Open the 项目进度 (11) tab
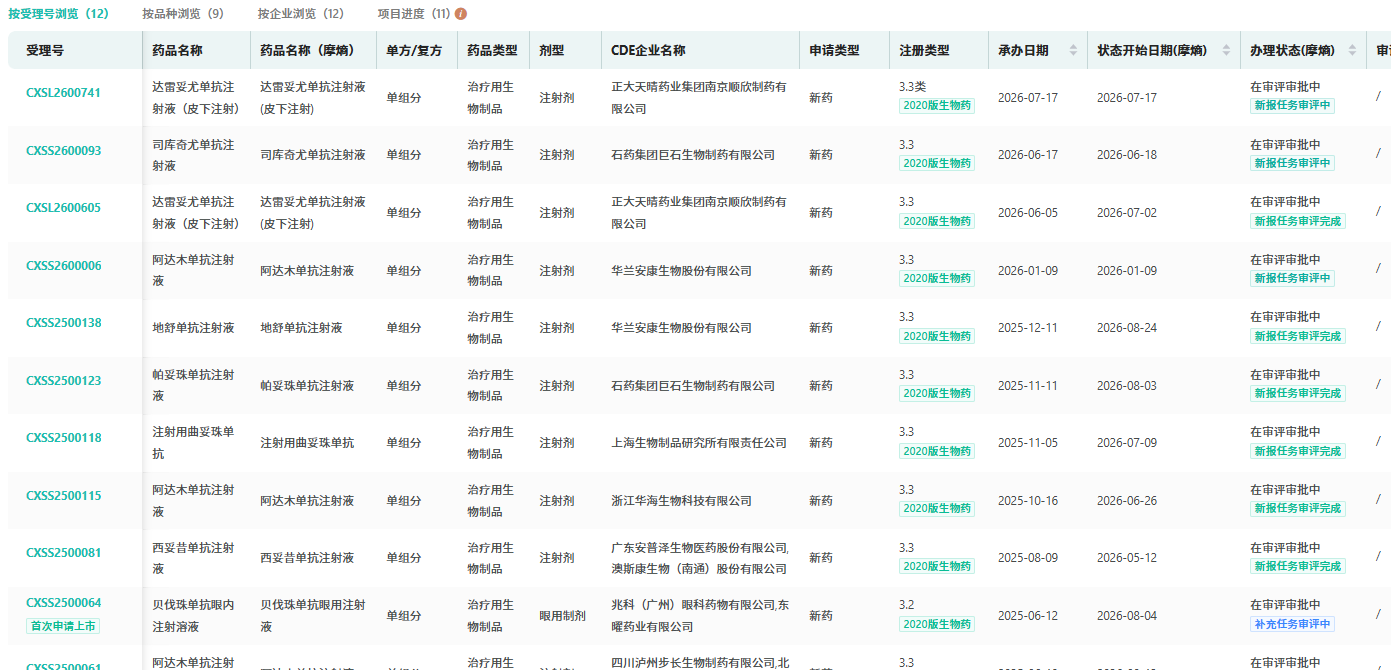 tap(414, 14)
